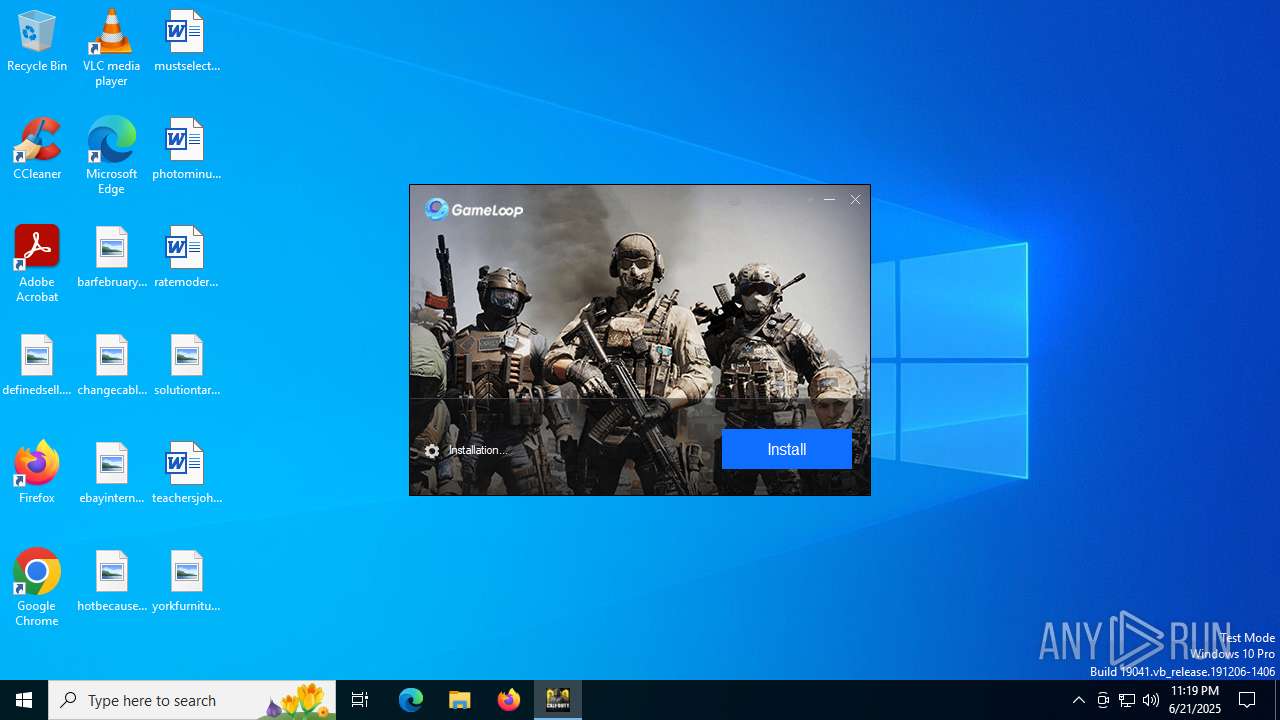The image size is (1280, 720).
Task: Click the GameLoop logo
Action: [x=474, y=209]
